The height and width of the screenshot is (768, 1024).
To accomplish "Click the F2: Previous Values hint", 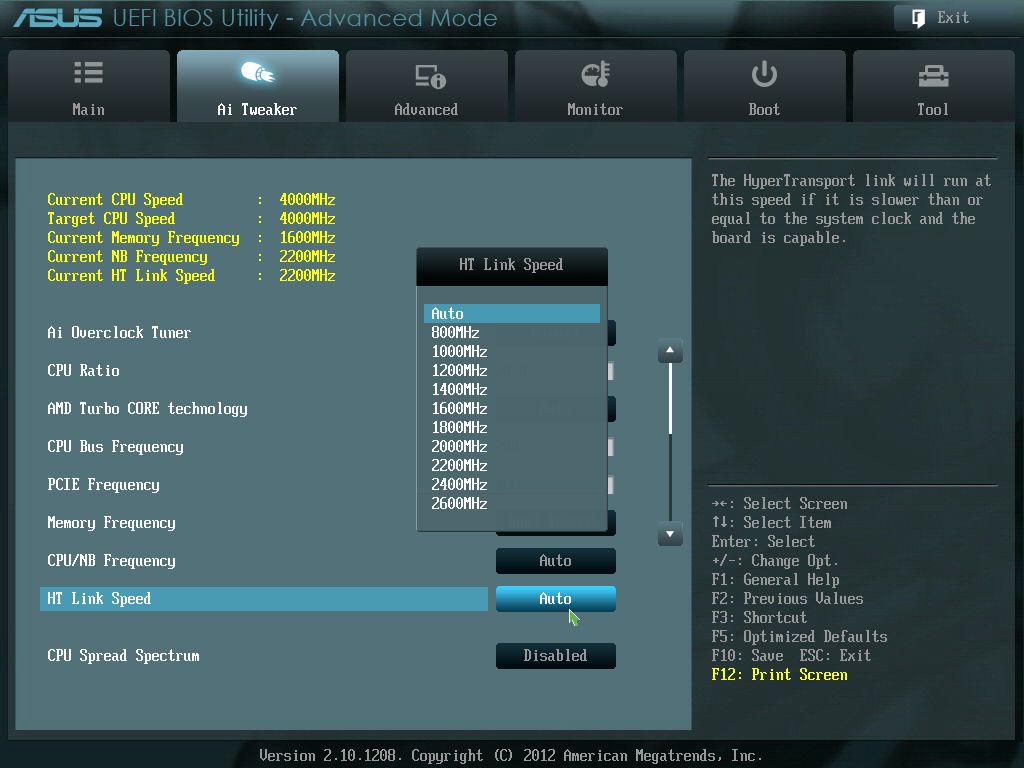I will (x=788, y=599).
